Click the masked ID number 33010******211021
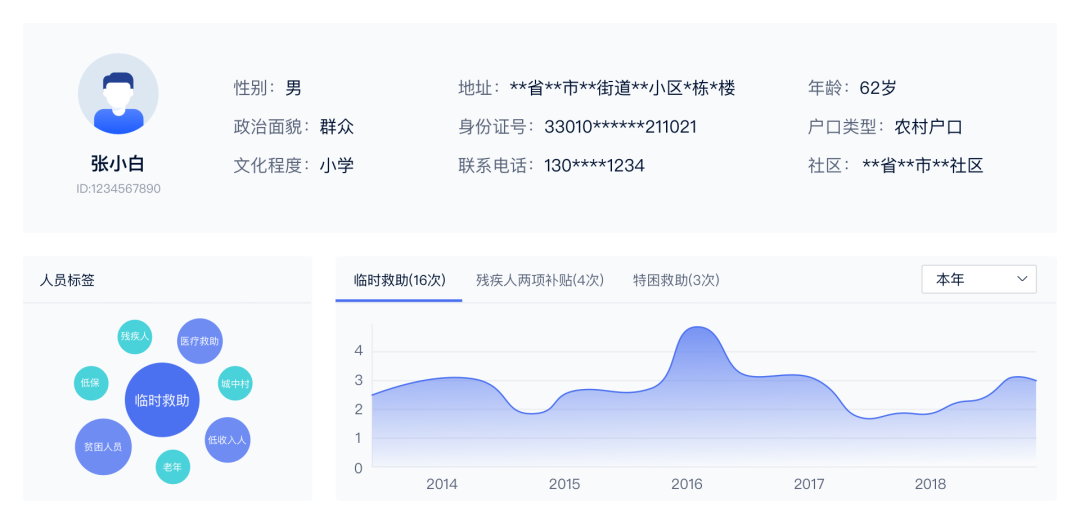The image size is (1080, 525). (x=620, y=127)
